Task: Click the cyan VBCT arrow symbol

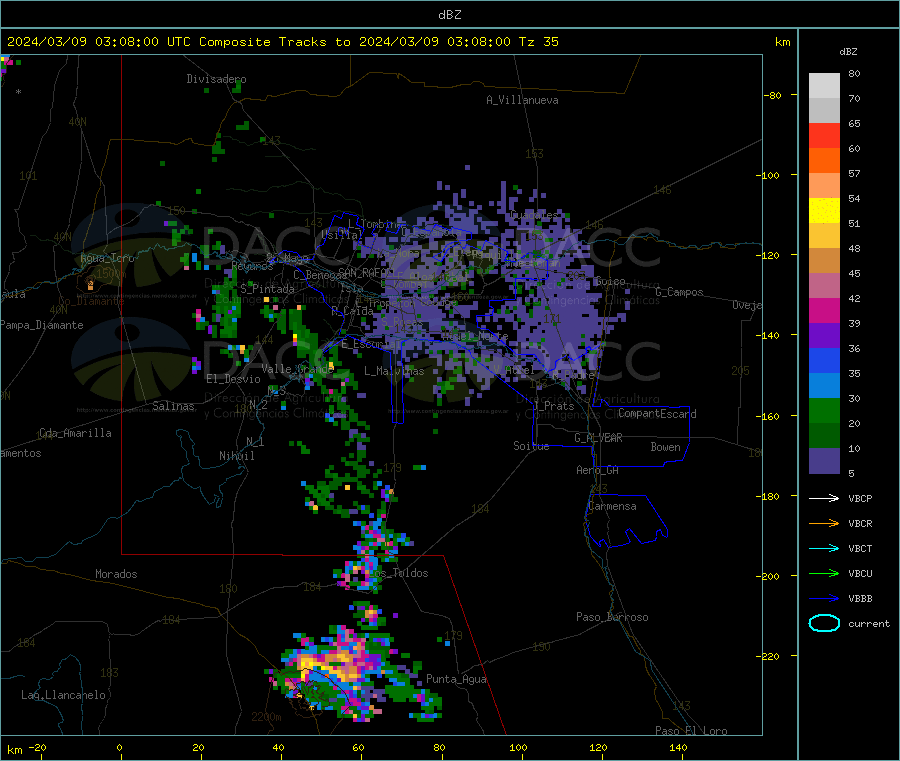Action: (x=824, y=548)
